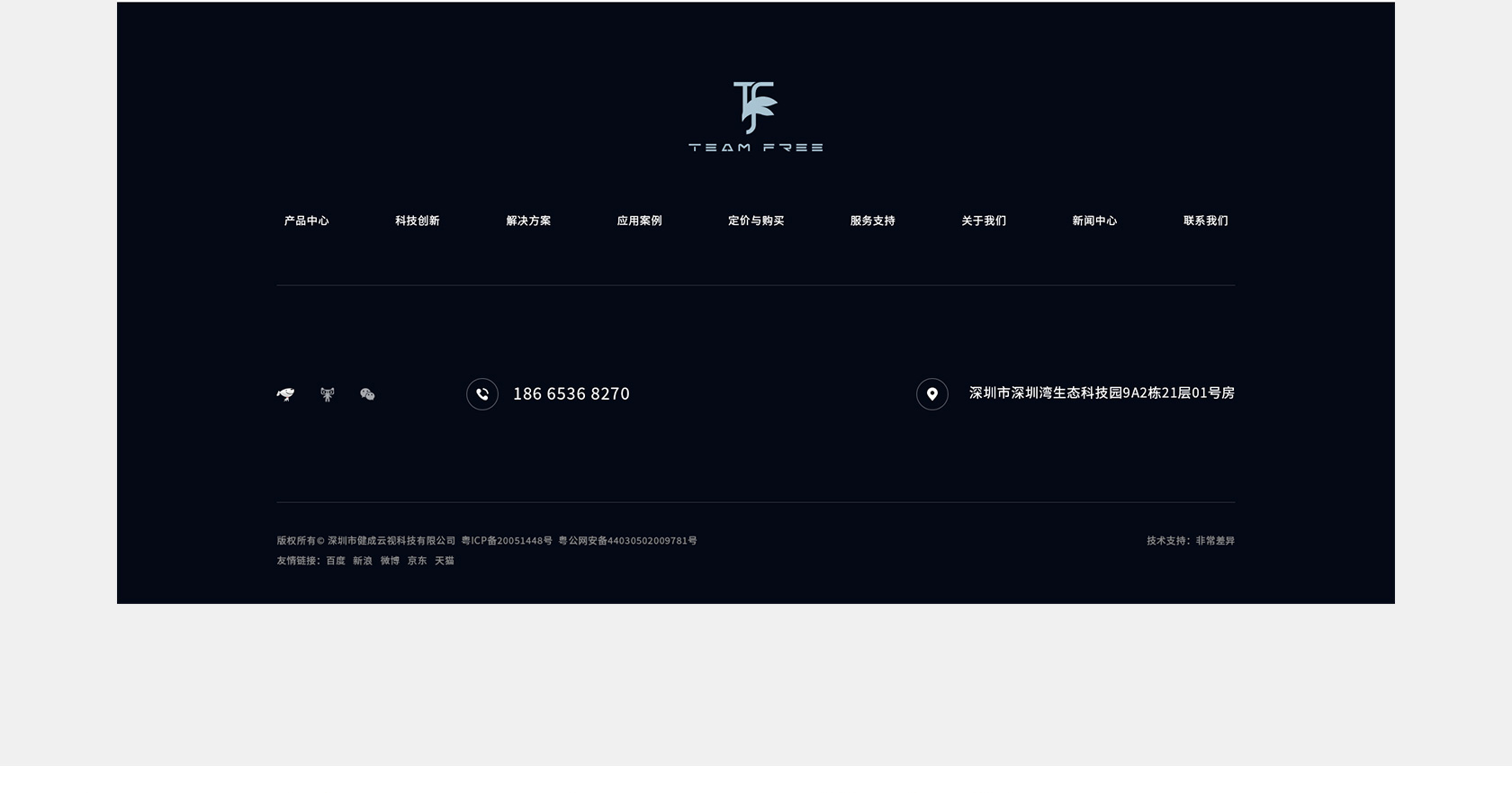This screenshot has width=1512, height=793.
Task: Open the JD.com dog icon link
Action: [x=285, y=394]
